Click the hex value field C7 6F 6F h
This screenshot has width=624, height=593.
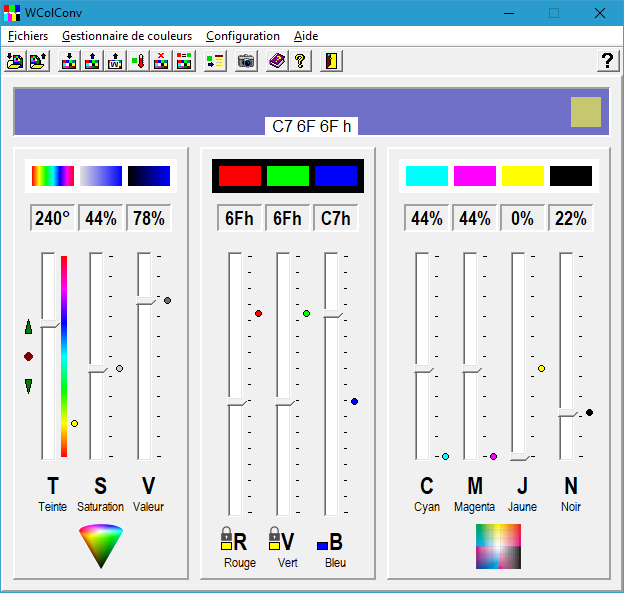pyautogui.click(x=312, y=127)
